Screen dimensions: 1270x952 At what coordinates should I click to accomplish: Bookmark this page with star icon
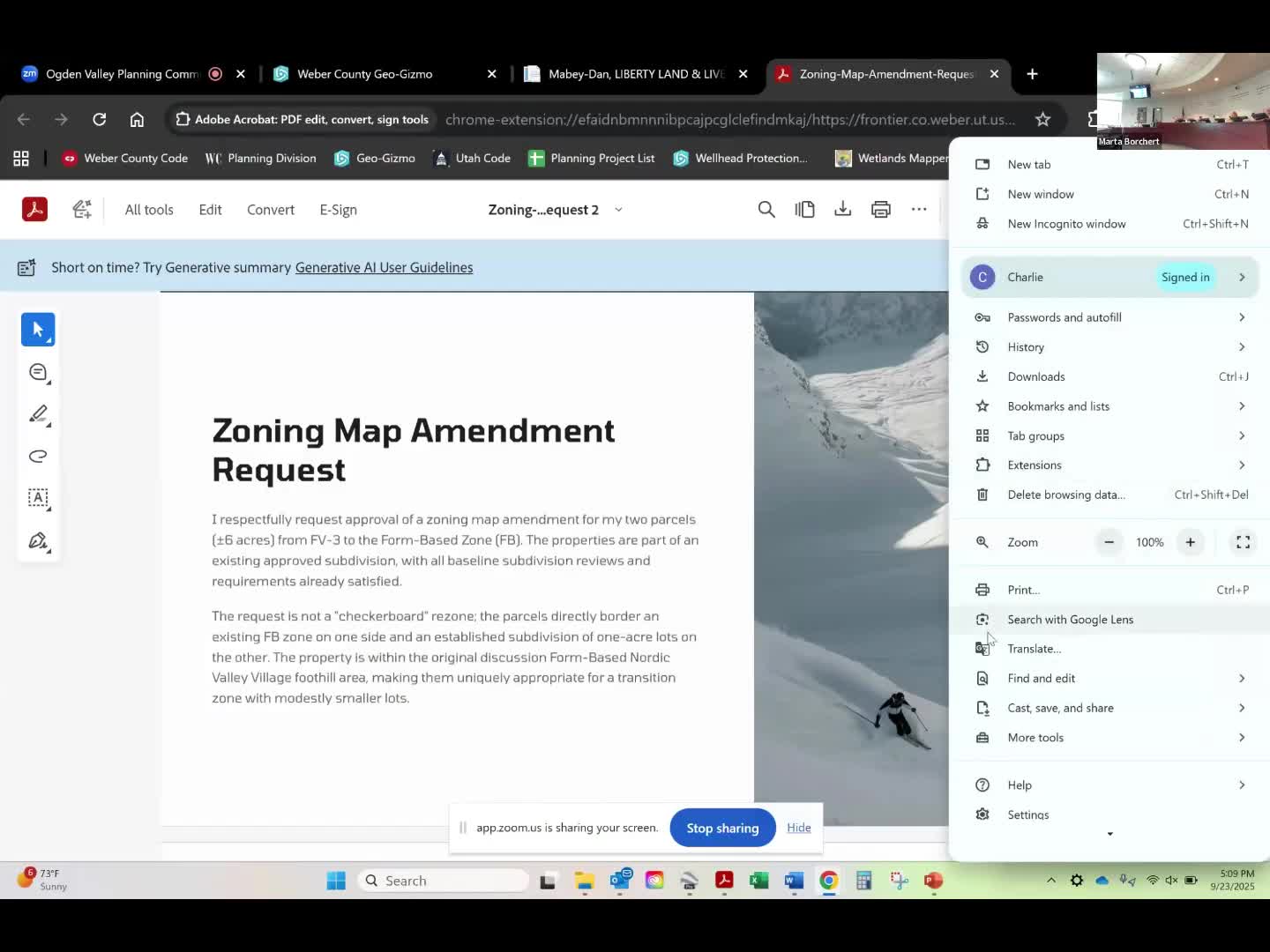(x=1042, y=119)
